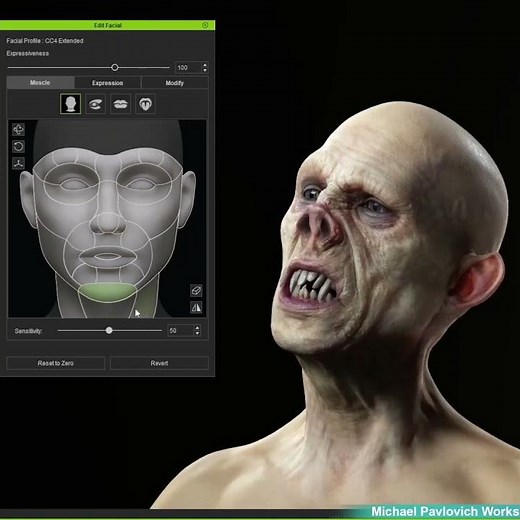This screenshot has height=520, width=520.
Task: Click the Revert button
Action: pyautogui.click(x=159, y=363)
